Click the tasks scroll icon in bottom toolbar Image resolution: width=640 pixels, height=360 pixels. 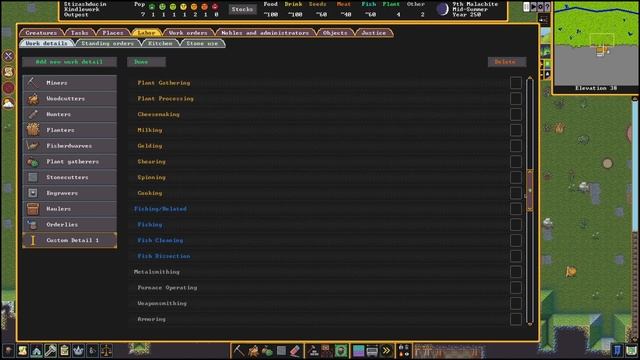coord(22,351)
